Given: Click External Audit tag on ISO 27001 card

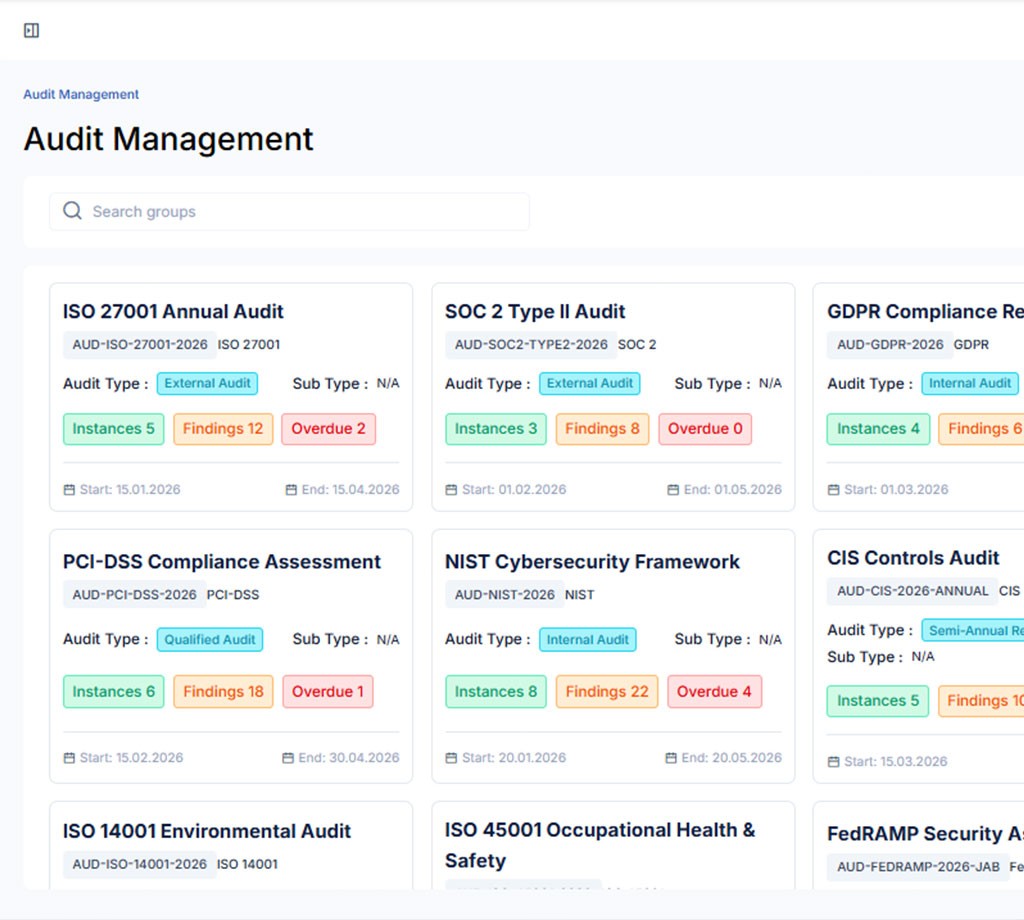Looking at the screenshot, I should [207, 383].
